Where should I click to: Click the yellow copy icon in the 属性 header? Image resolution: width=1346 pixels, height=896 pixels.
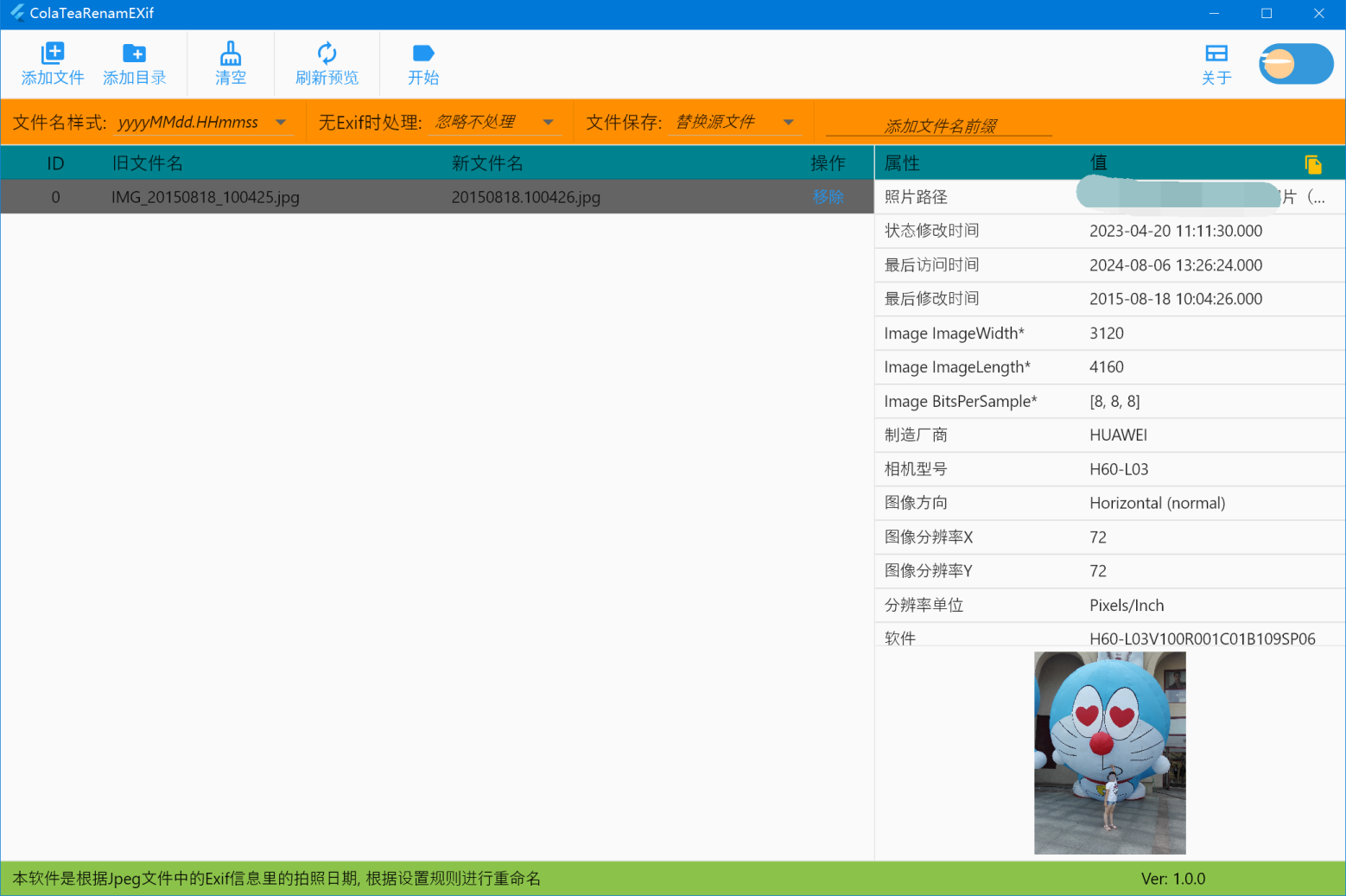[x=1313, y=164]
